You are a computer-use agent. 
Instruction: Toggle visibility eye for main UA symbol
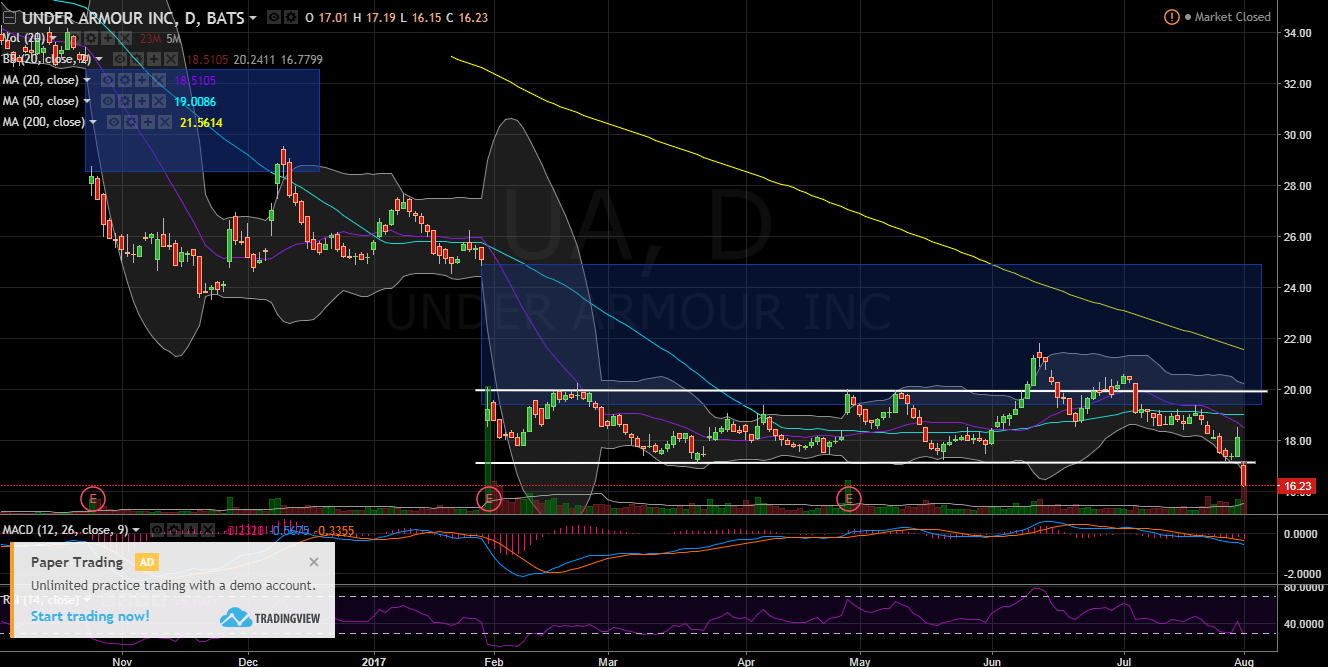(274, 18)
